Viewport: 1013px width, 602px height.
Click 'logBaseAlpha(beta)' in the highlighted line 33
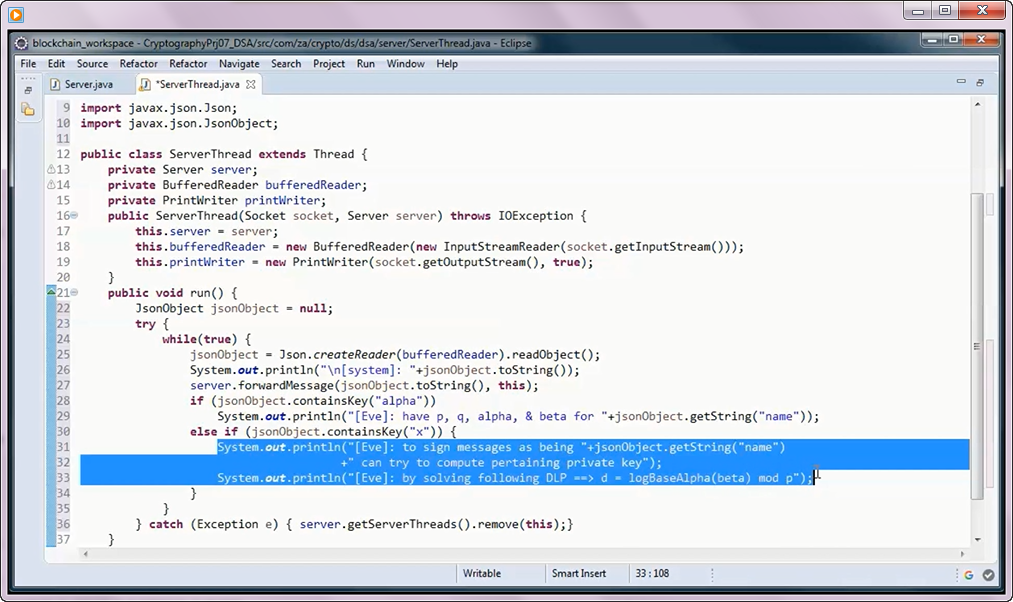point(690,478)
